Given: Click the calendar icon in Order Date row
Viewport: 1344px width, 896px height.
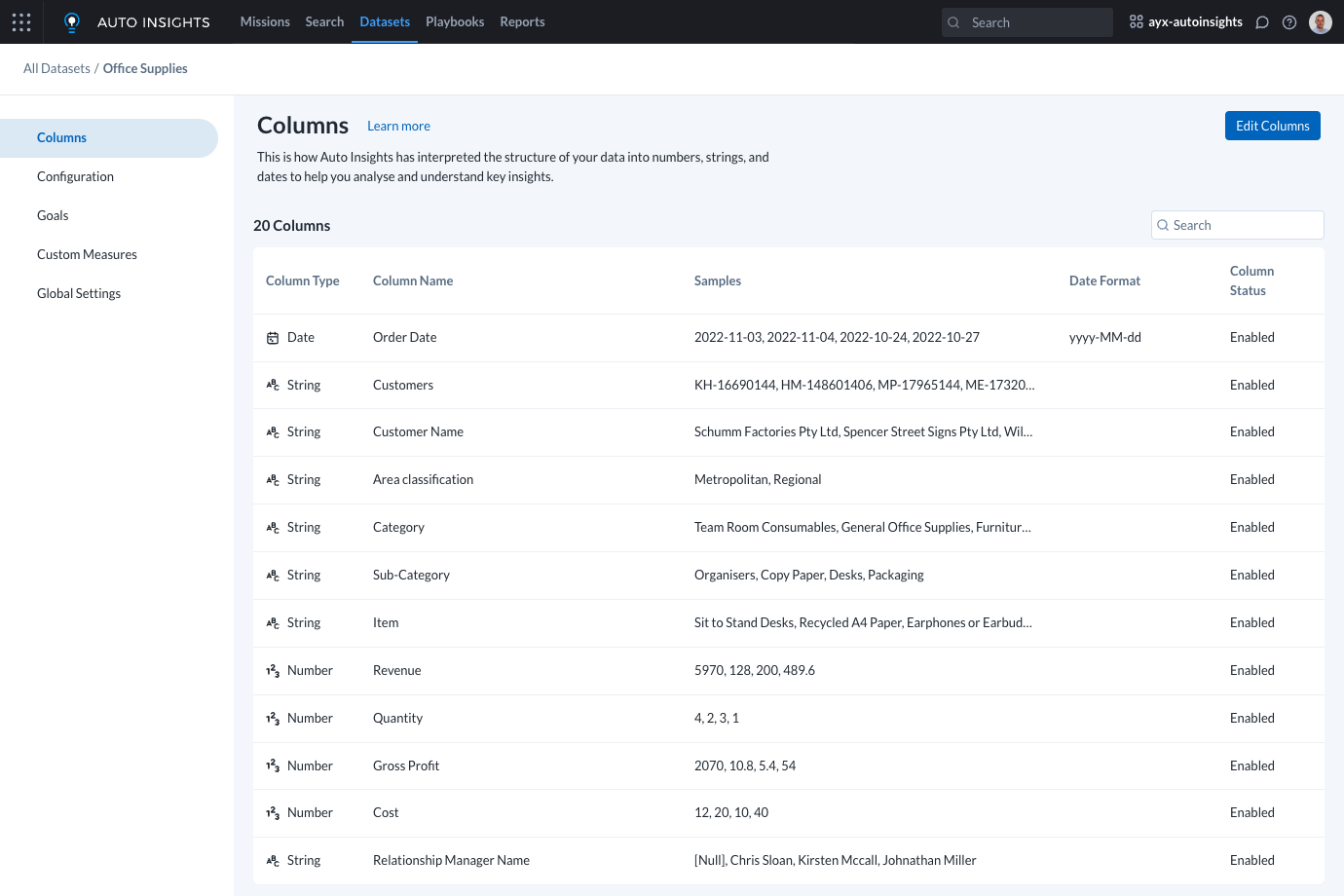Looking at the screenshot, I should (x=273, y=338).
